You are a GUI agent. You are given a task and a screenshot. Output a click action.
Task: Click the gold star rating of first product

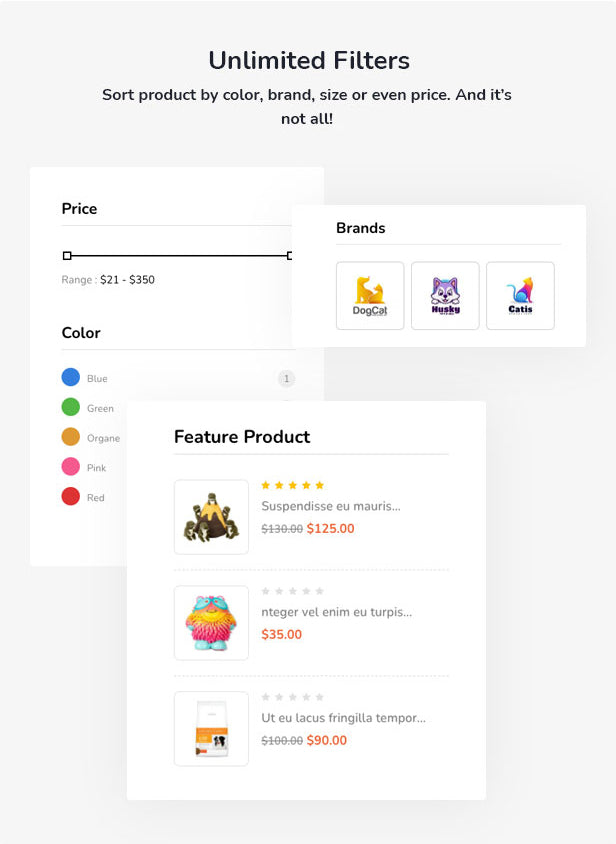click(x=292, y=486)
